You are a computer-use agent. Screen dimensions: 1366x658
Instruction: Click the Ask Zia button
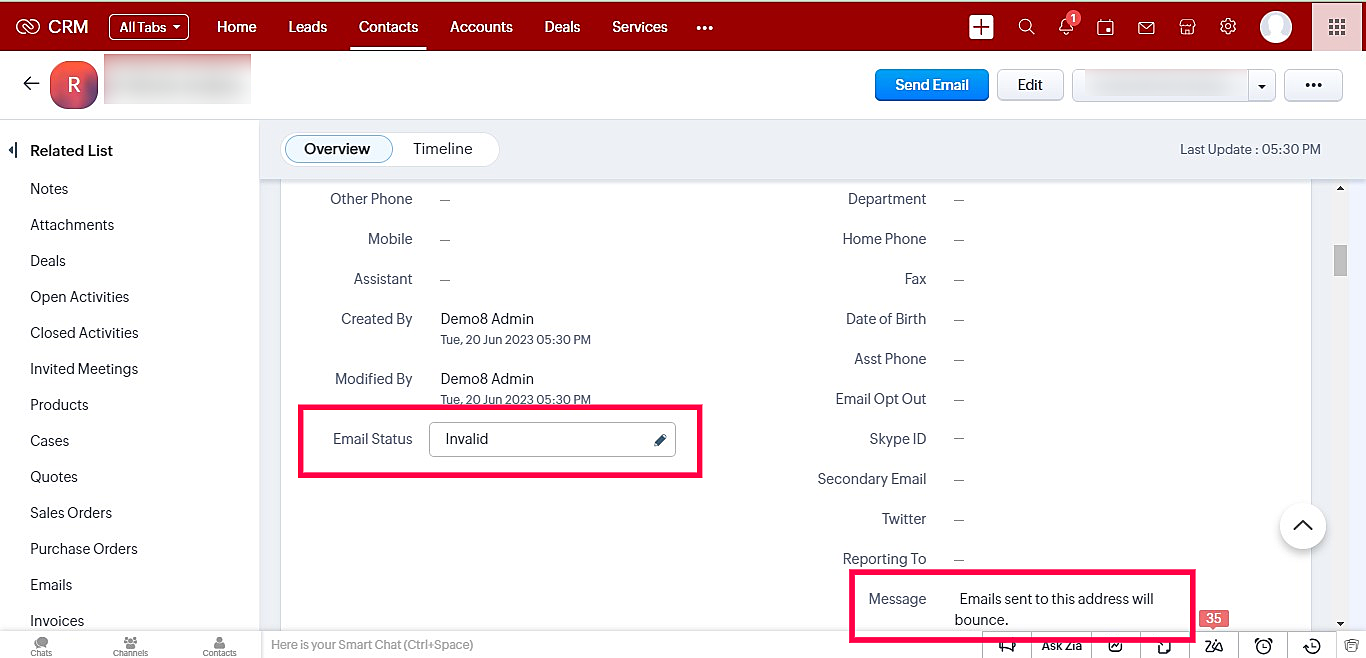pos(1061,646)
